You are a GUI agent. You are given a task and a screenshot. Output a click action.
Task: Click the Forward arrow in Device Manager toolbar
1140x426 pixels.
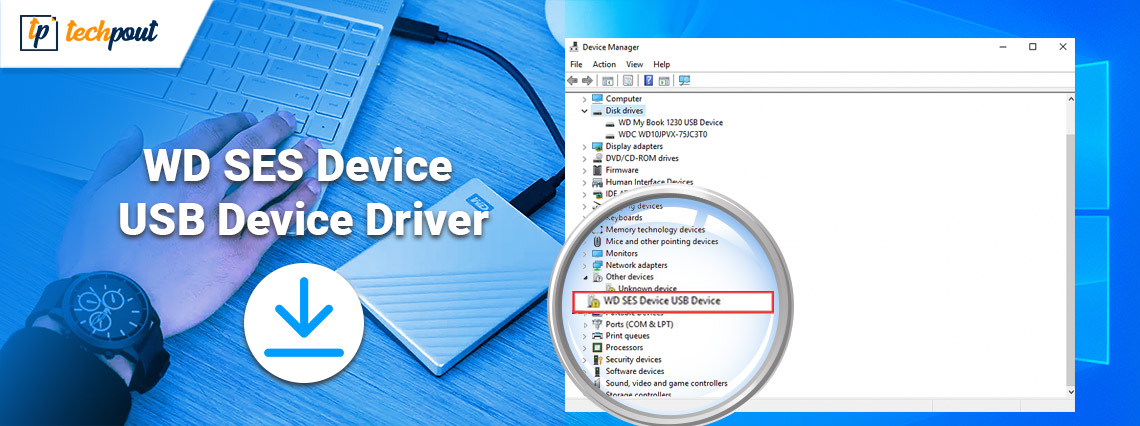tap(587, 81)
